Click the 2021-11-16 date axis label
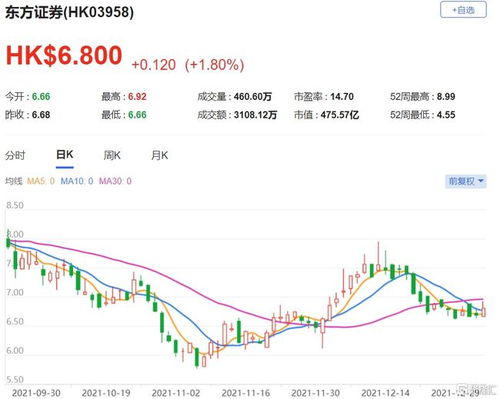This screenshot has width=500, height=399. (x=246, y=393)
